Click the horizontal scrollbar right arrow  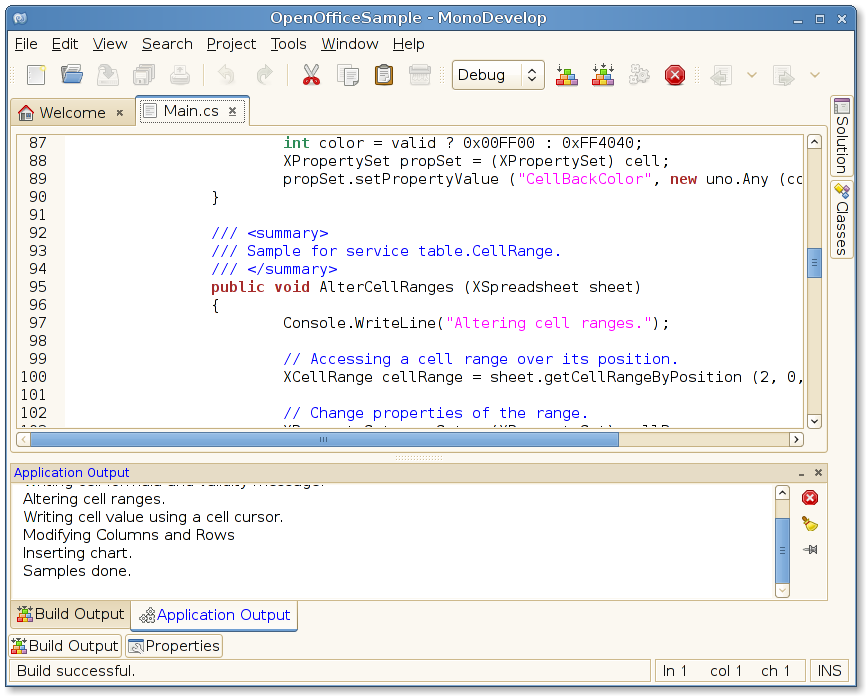[x=796, y=440]
